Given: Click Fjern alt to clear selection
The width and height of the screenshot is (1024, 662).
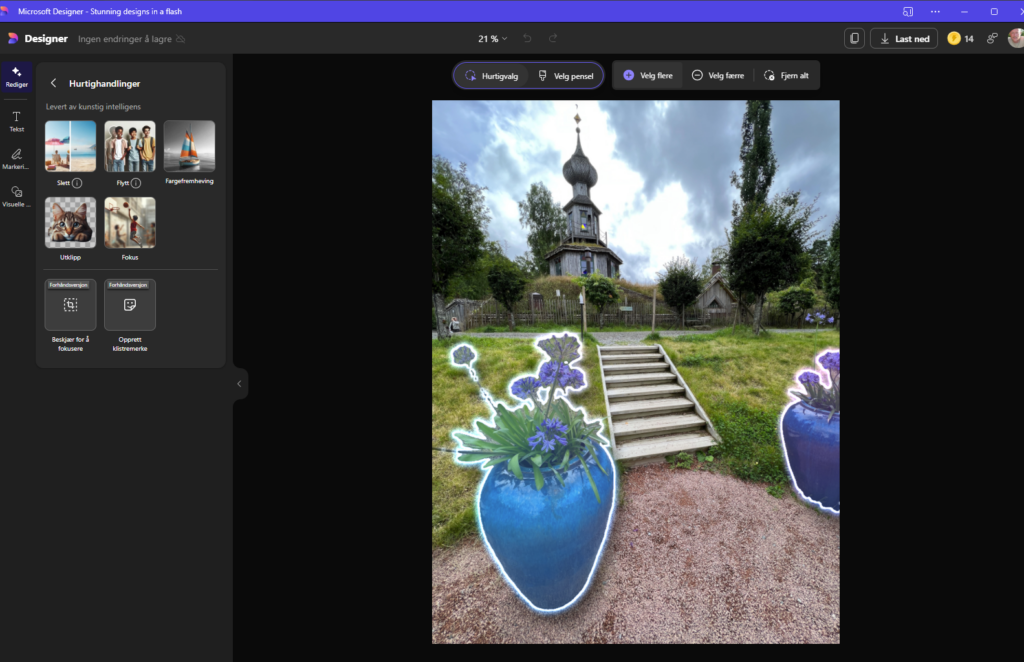Looking at the screenshot, I should coord(786,76).
